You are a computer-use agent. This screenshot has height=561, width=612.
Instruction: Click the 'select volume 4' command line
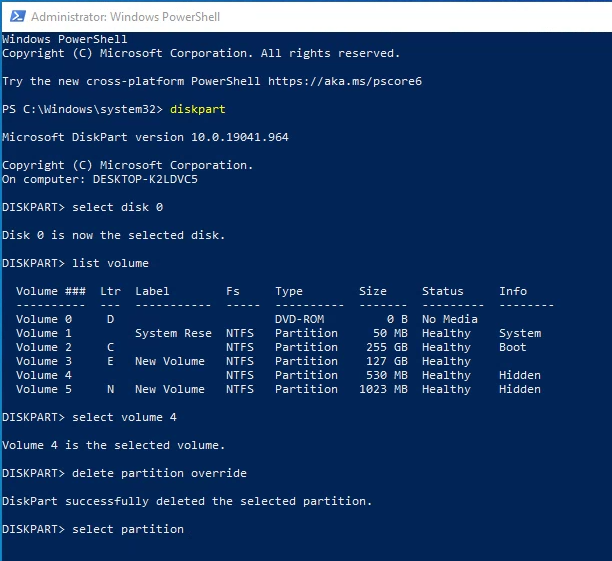tap(120, 417)
